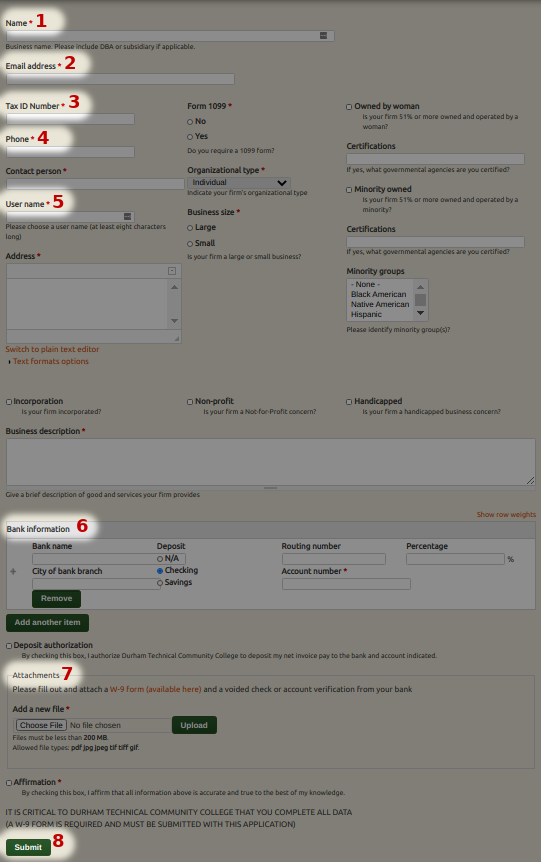Check the Owned by woman checkbox
Image resolution: width=541 pixels, height=862 pixels.
click(349, 107)
